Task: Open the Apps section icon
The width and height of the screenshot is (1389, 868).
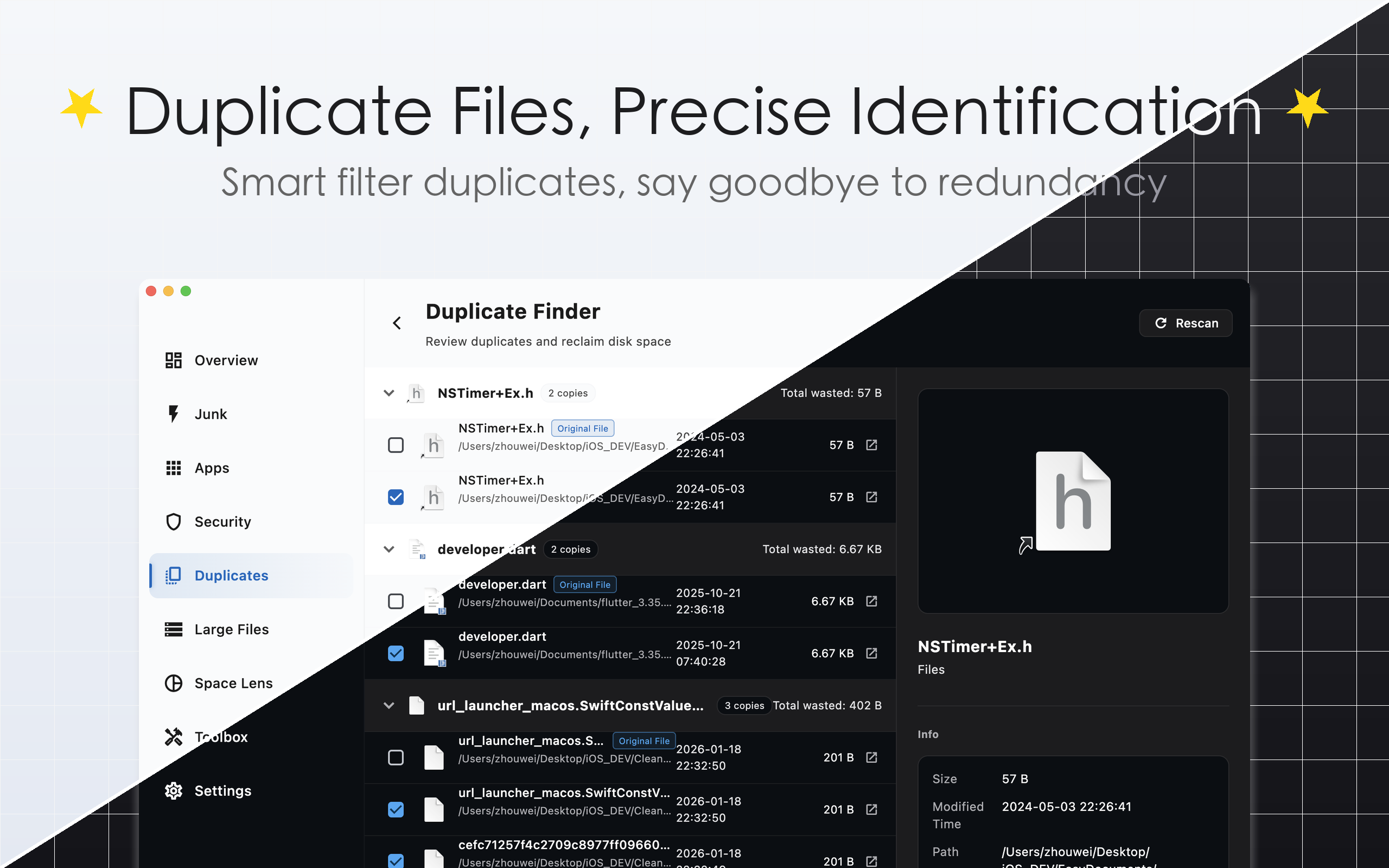Action: (173, 467)
